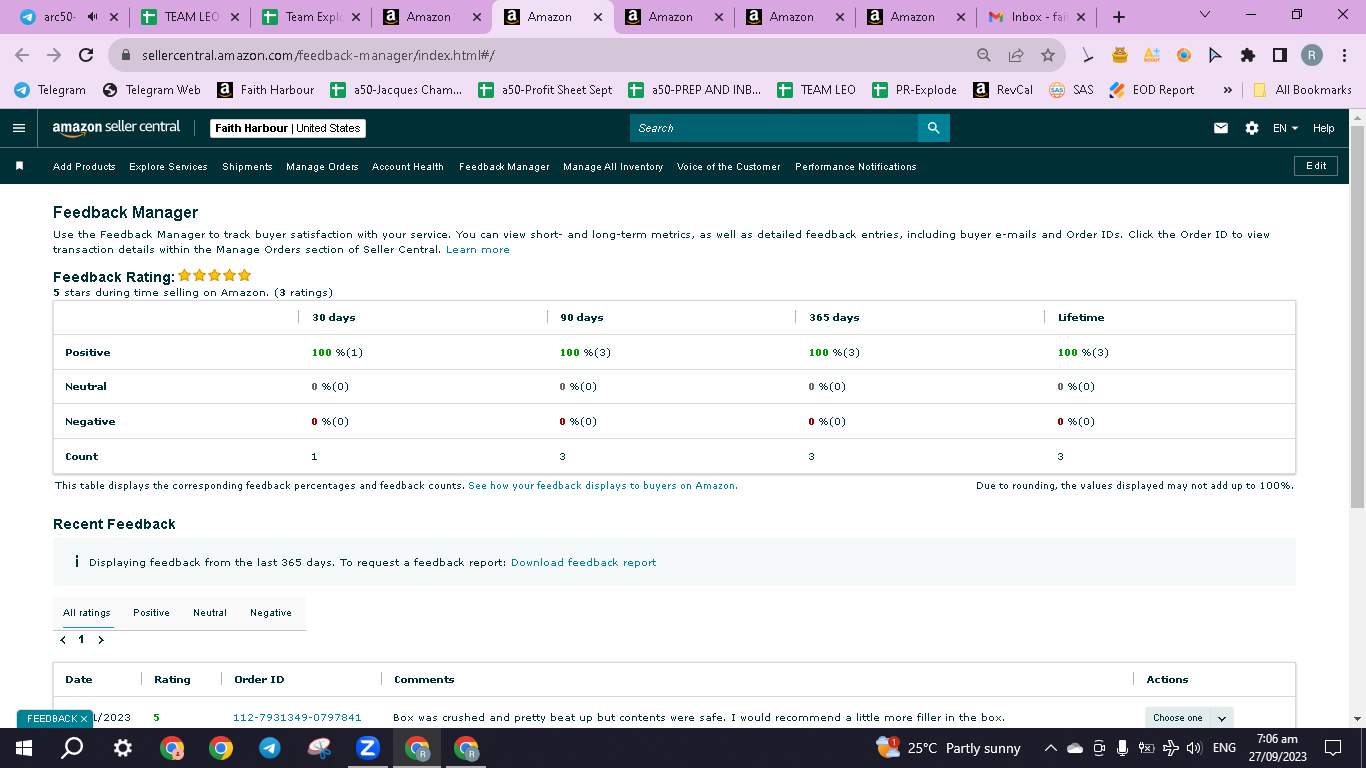Open the bear extension icon

1120,56
